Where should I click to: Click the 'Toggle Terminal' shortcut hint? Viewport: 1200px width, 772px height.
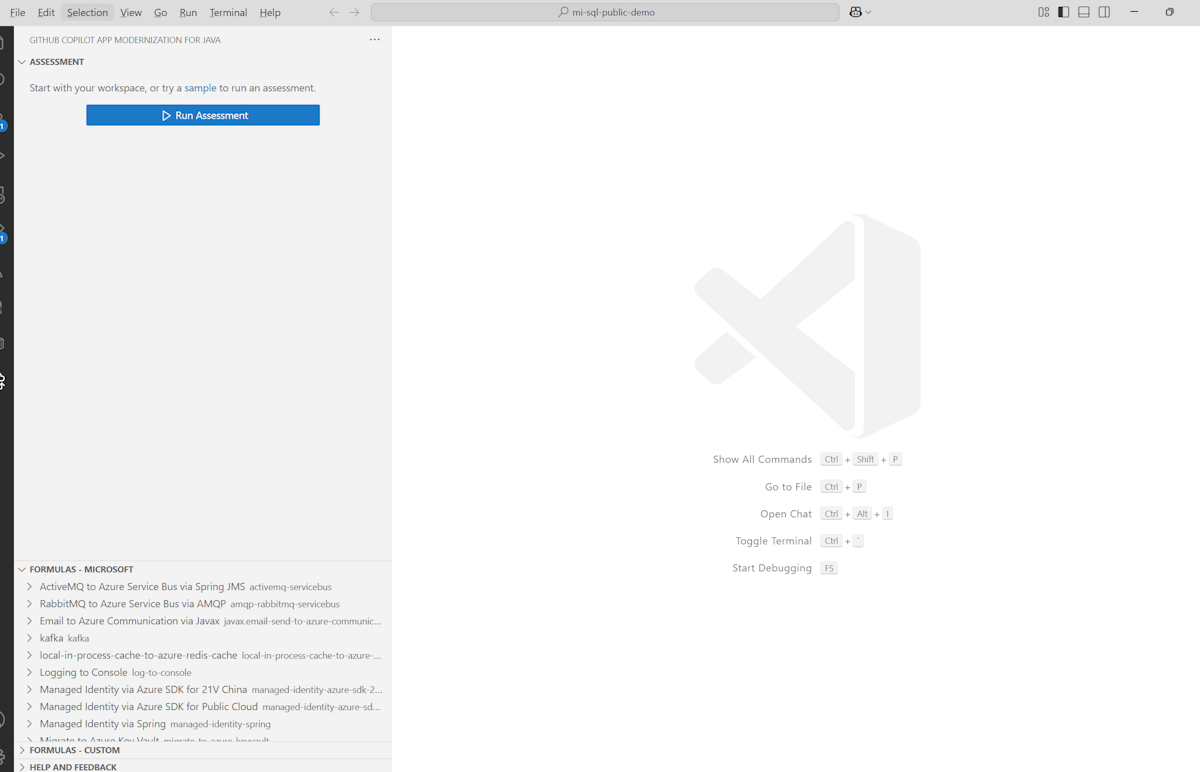coord(773,541)
